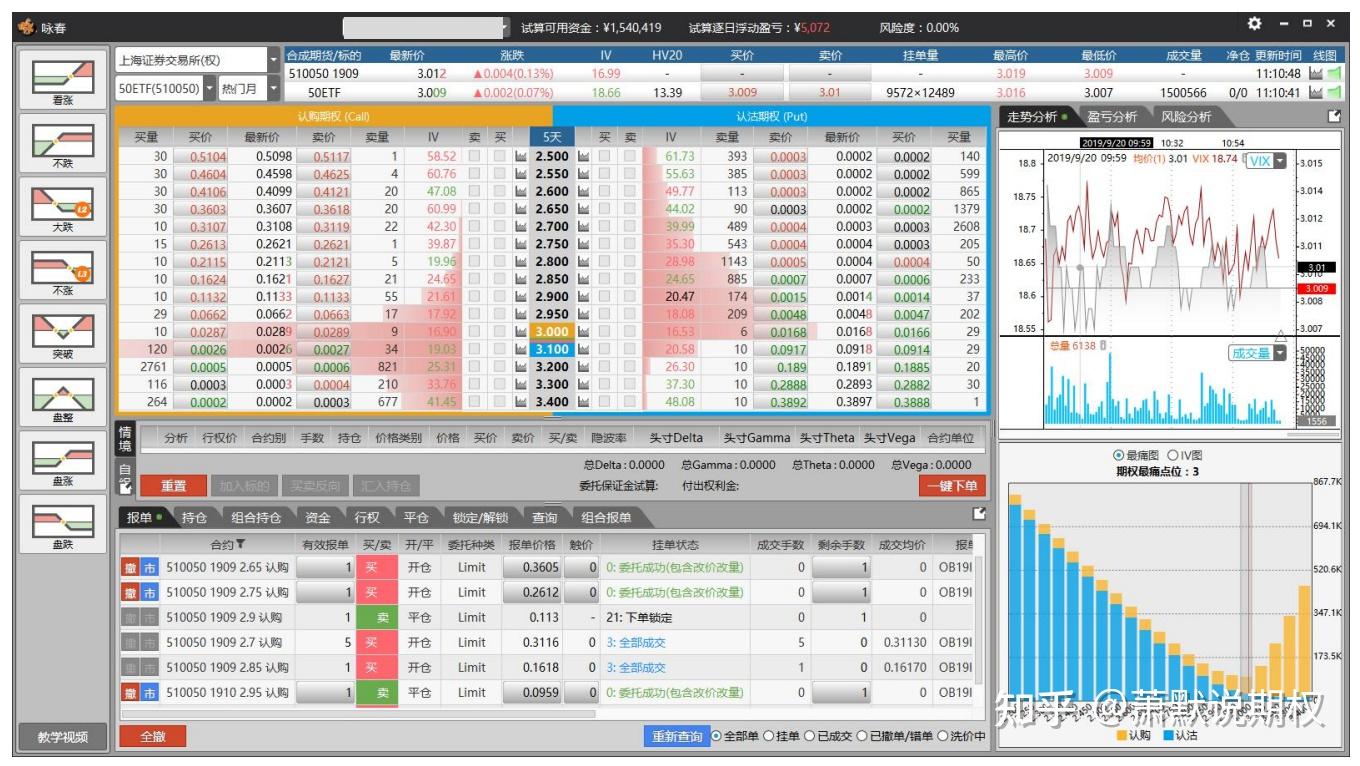The image size is (1360, 766).
Task: Select the 盘跌 strategy icon
Action: point(63,523)
